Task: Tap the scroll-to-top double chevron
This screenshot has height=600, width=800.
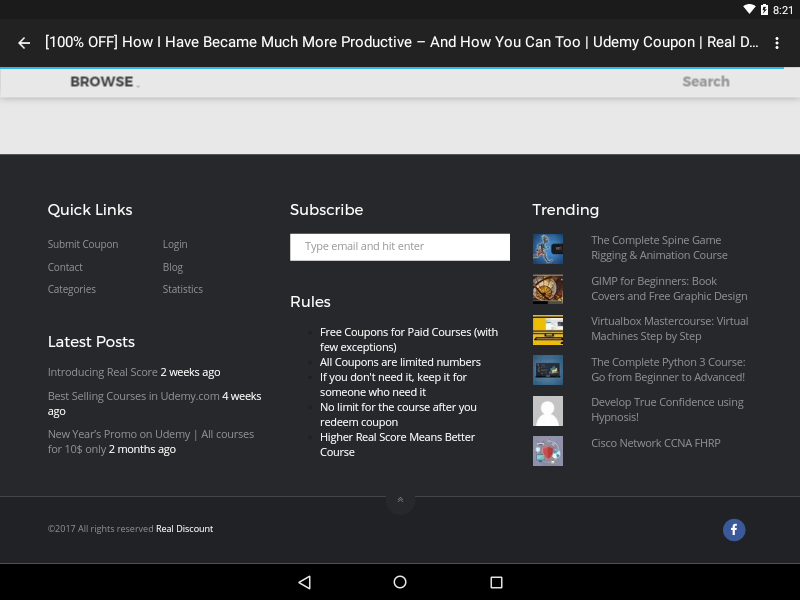Action: click(x=400, y=499)
